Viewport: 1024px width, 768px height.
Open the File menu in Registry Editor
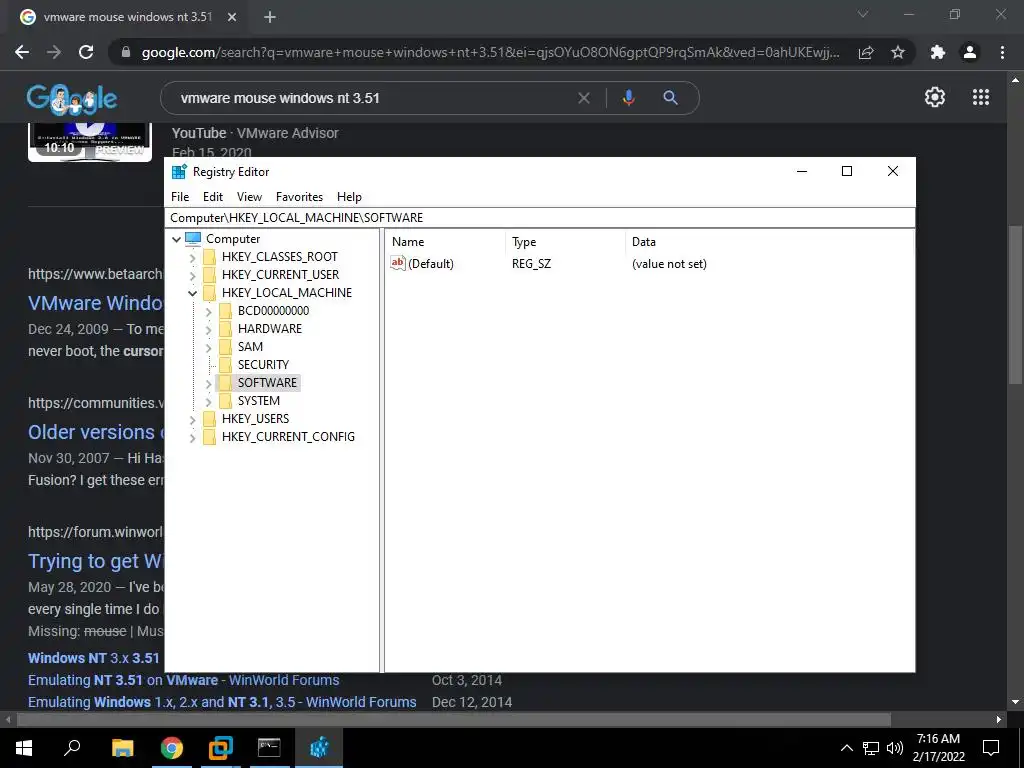(180, 197)
